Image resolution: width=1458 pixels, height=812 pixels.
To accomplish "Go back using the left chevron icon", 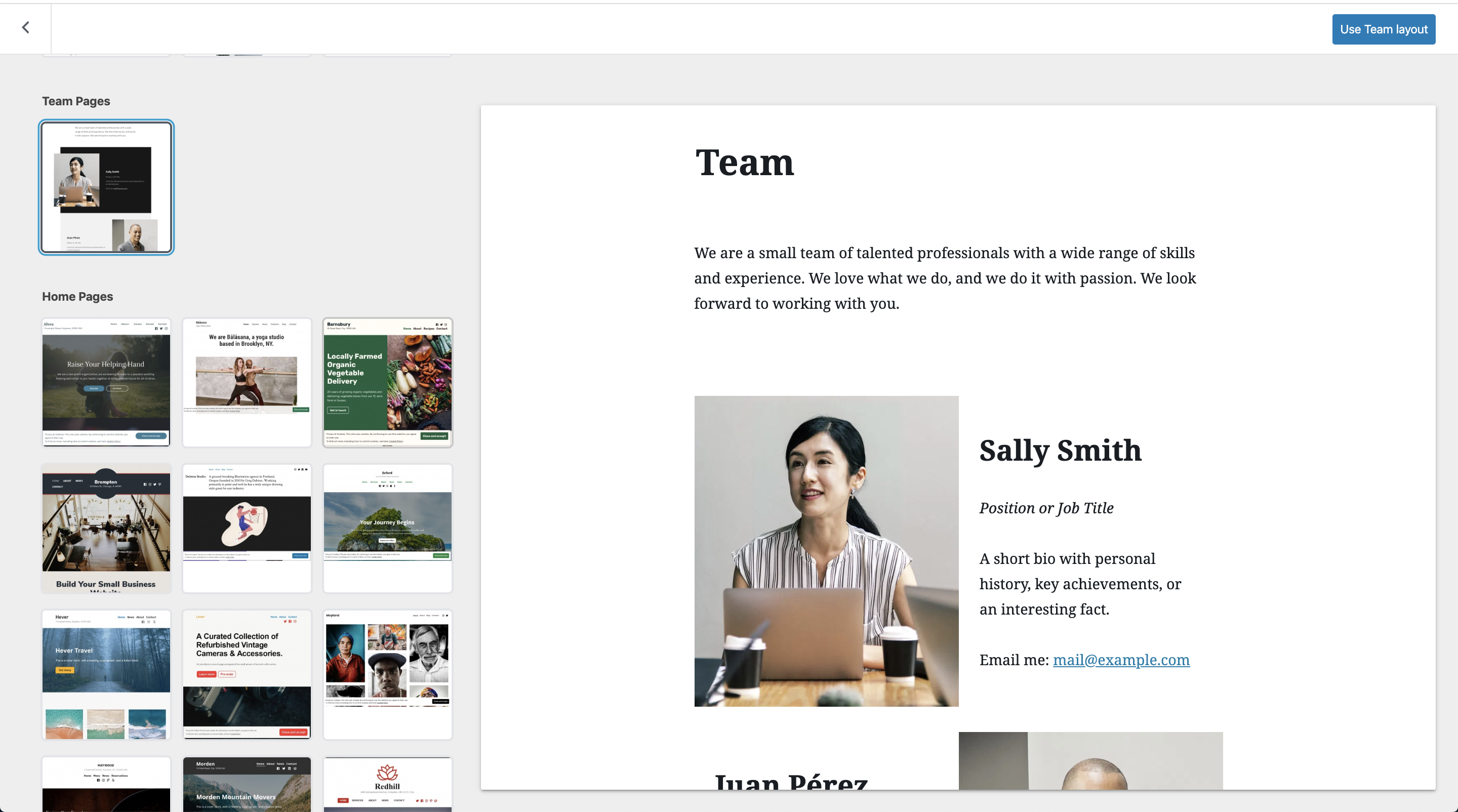I will pyautogui.click(x=25, y=28).
